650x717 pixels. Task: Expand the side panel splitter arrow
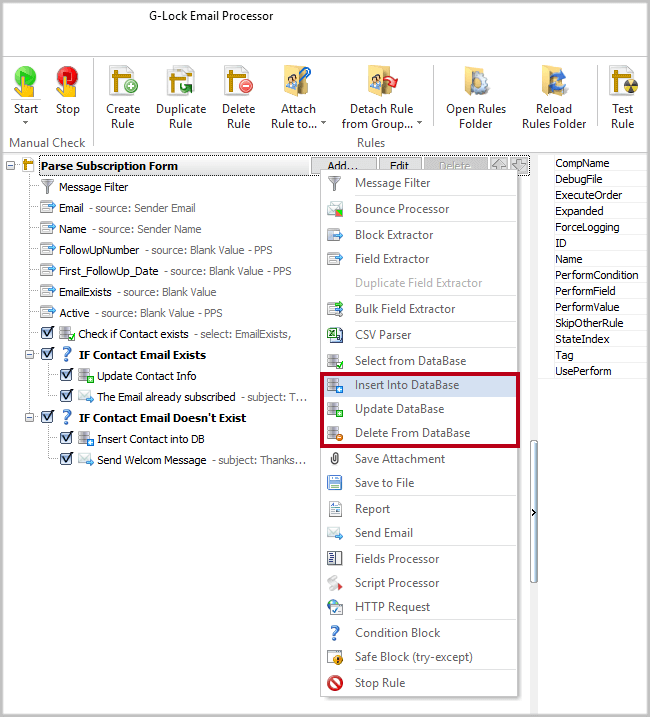tap(533, 513)
